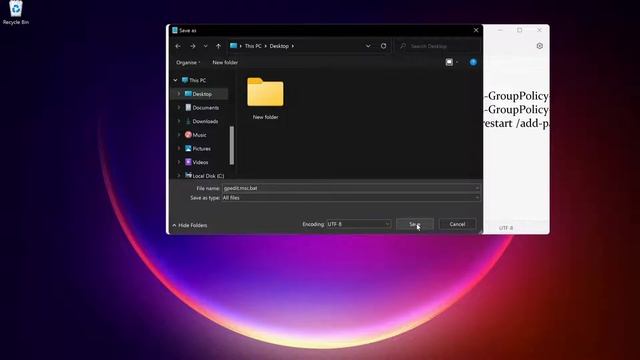
Task: Change the view layout icon
Action: click(449, 62)
